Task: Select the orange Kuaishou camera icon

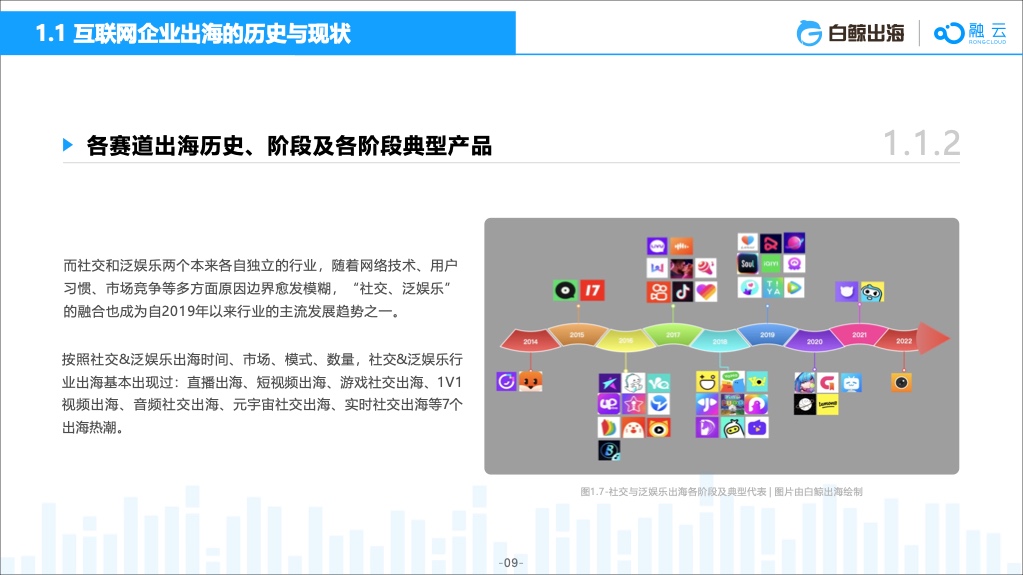Action: click(658, 292)
